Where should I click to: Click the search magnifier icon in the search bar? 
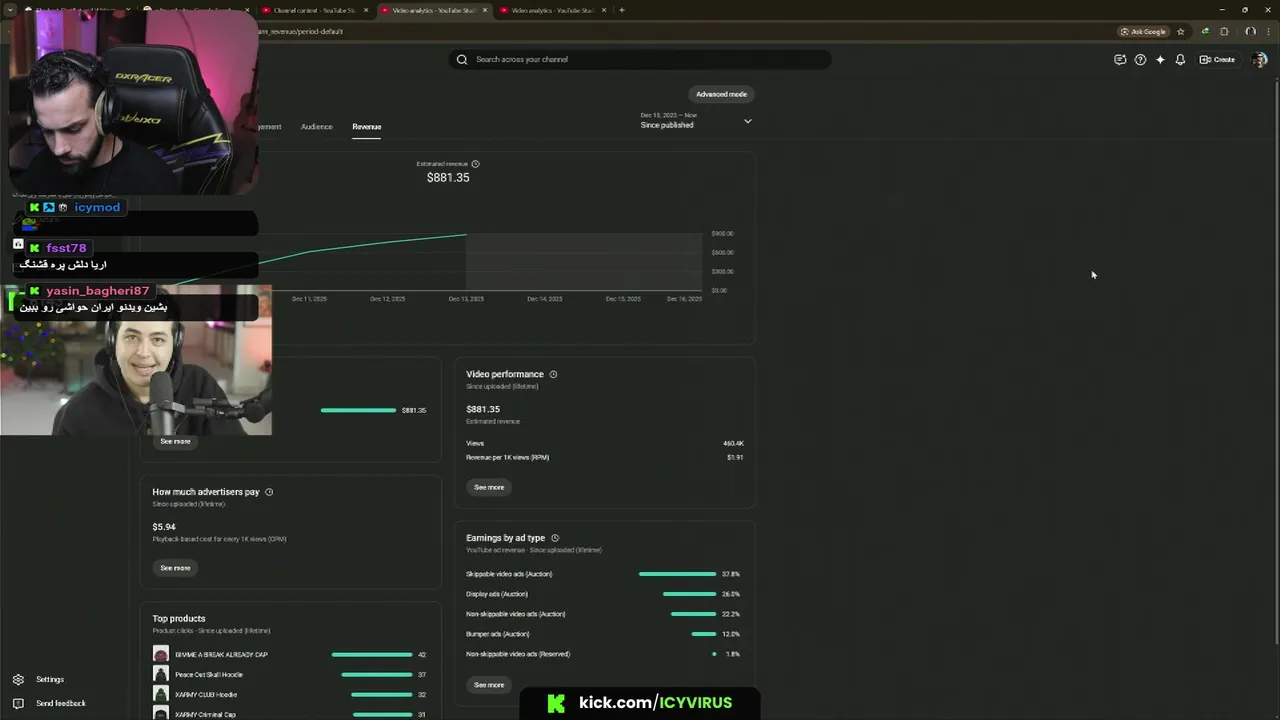(x=462, y=59)
